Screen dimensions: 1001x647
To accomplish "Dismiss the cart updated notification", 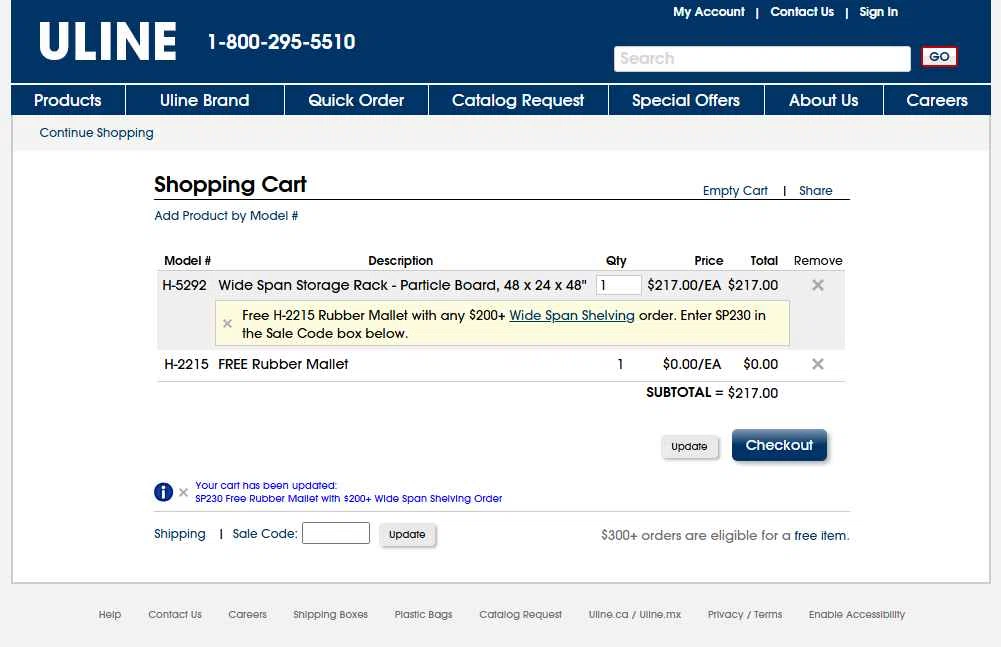I will click(183, 492).
